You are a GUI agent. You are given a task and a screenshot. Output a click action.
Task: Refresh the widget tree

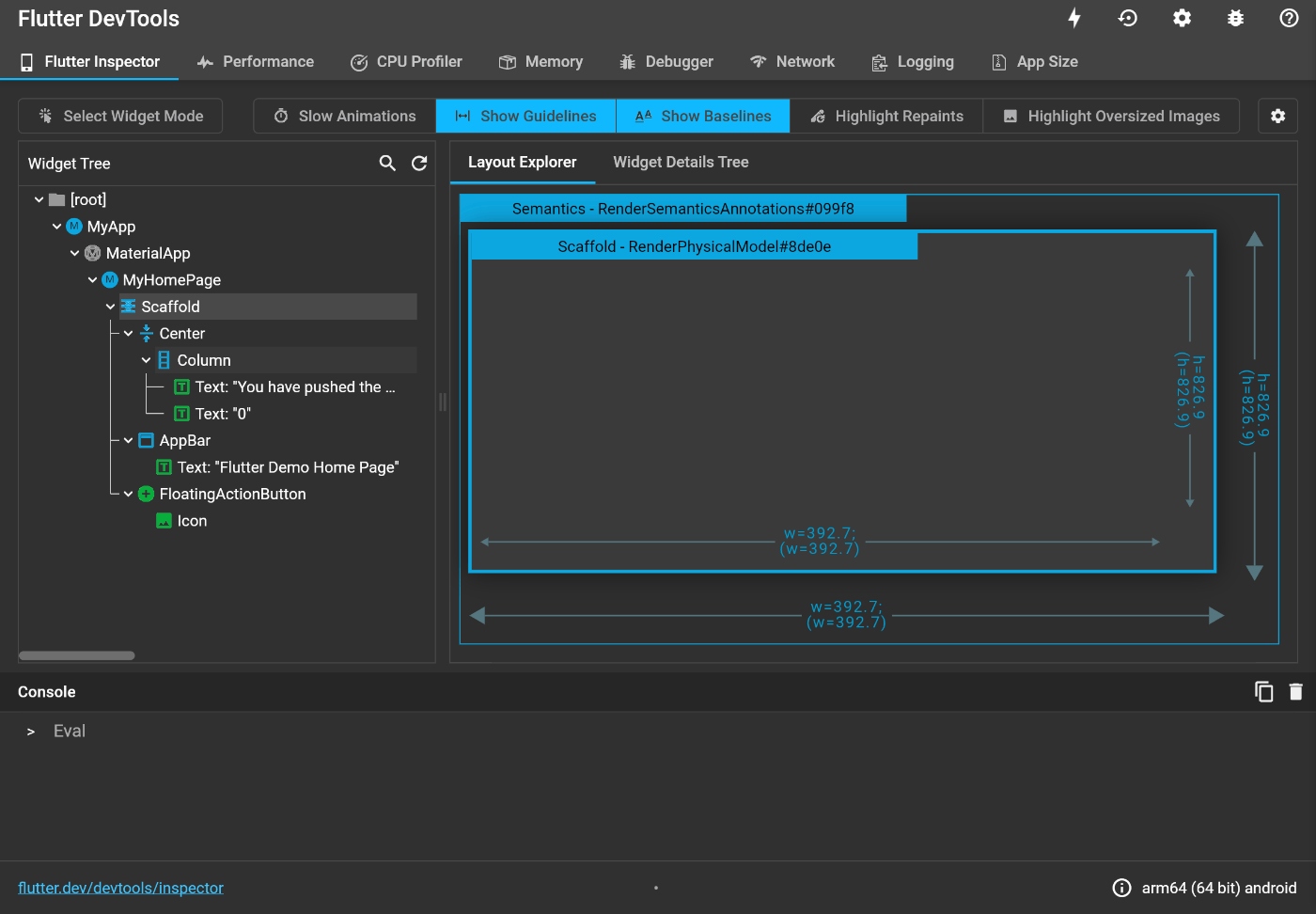(419, 163)
